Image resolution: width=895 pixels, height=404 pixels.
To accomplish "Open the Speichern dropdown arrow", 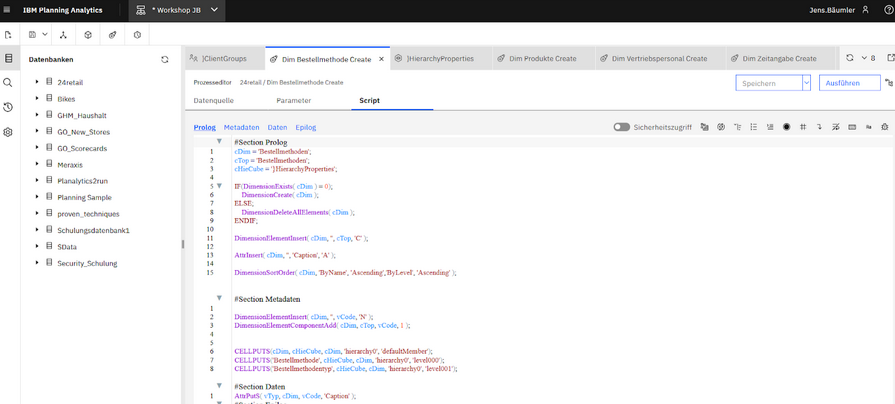I will click(806, 83).
